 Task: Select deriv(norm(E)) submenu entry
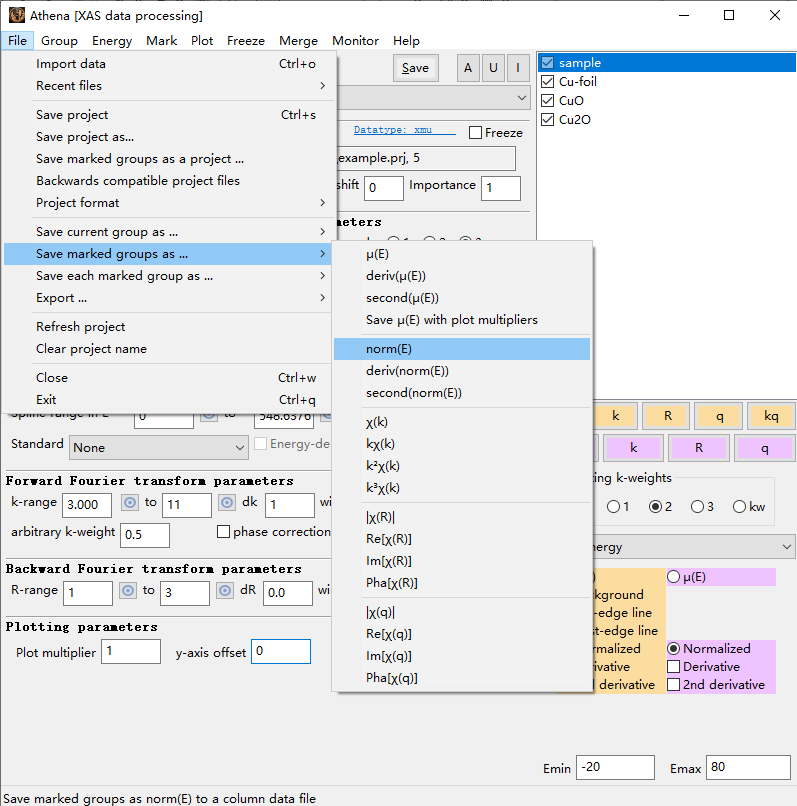click(462, 371)
